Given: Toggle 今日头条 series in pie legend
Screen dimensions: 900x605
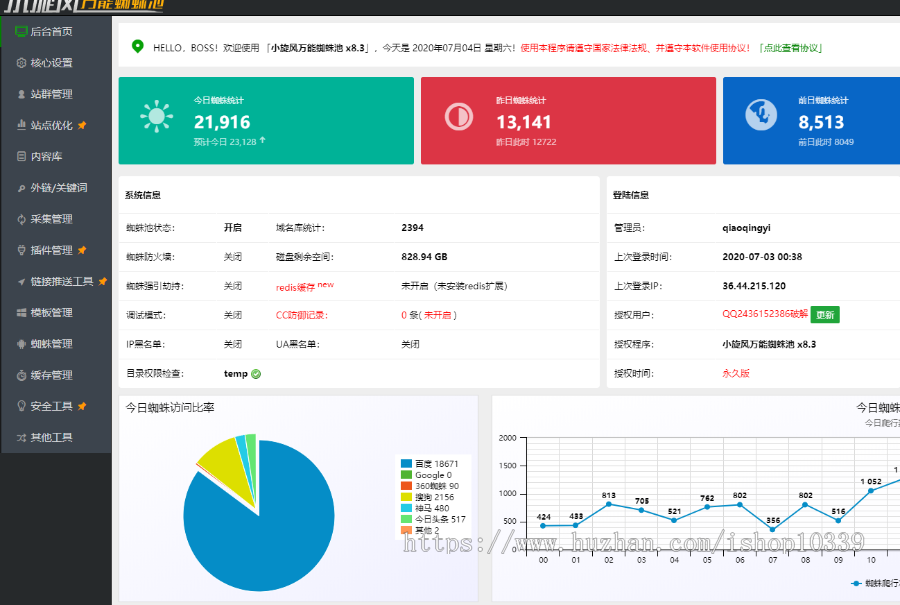Looking at the screenshot, I should [433, 519].
